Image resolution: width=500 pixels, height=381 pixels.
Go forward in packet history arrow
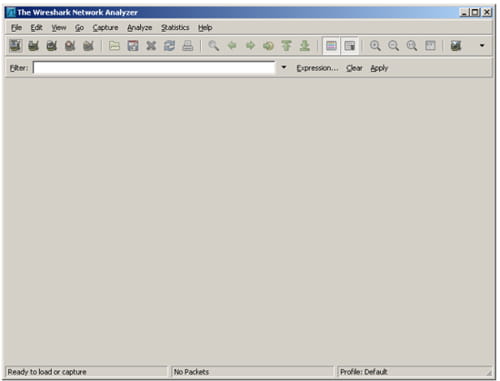pyautogui.click(x=250, y=46)
